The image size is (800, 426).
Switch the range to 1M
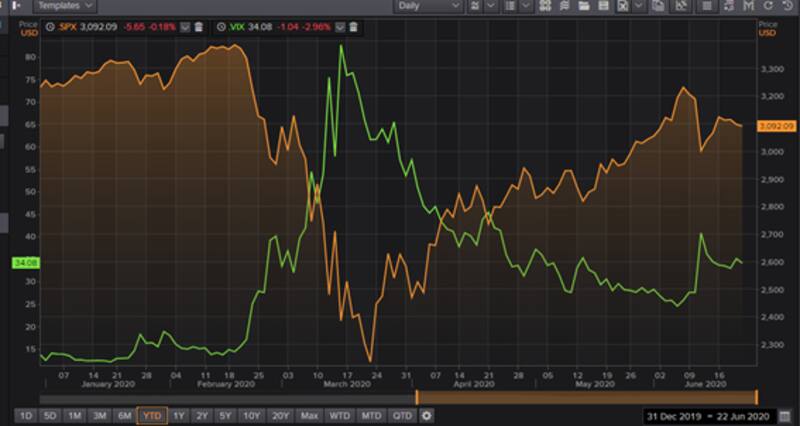click(x=75, y=415)
